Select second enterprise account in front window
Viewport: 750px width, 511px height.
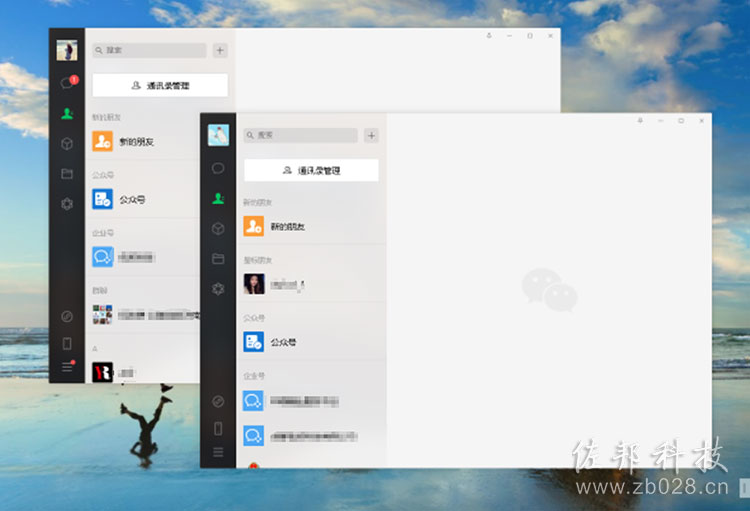311,436
